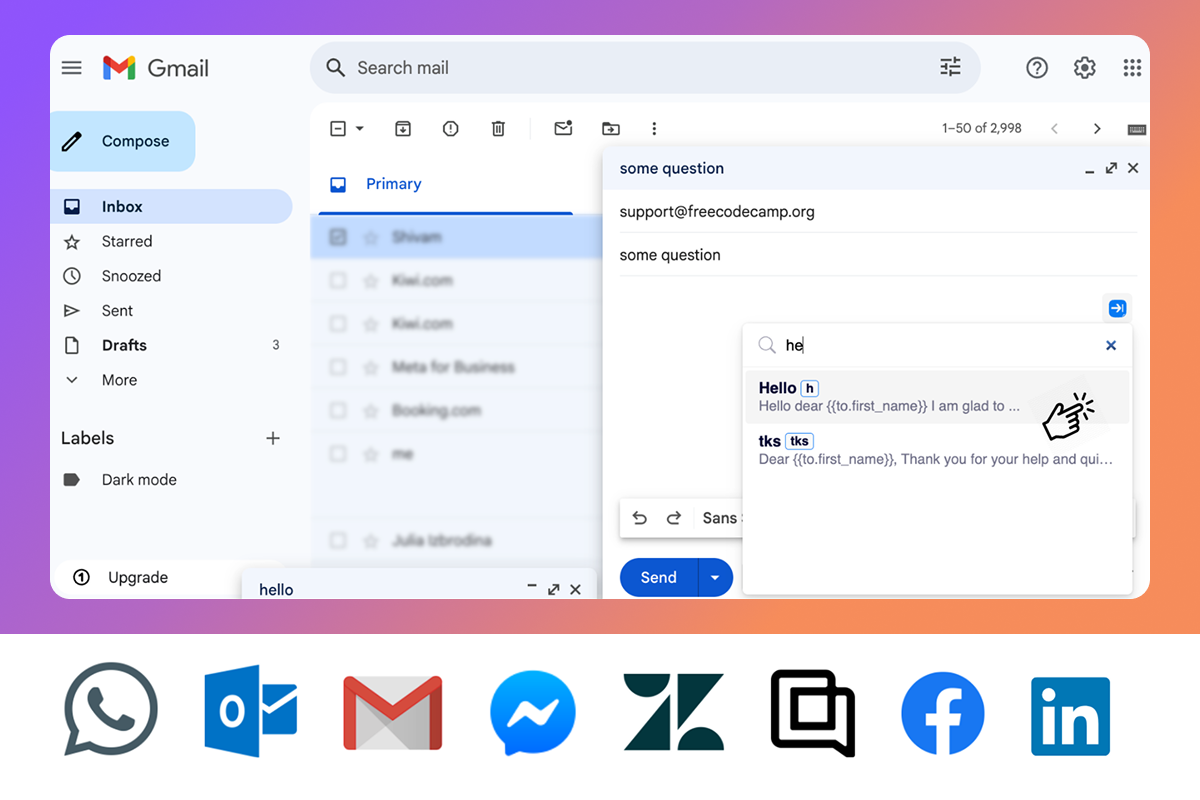Show search options slider icon
Viewport: 1200px width, 800px height.
(x=950, y=67)
